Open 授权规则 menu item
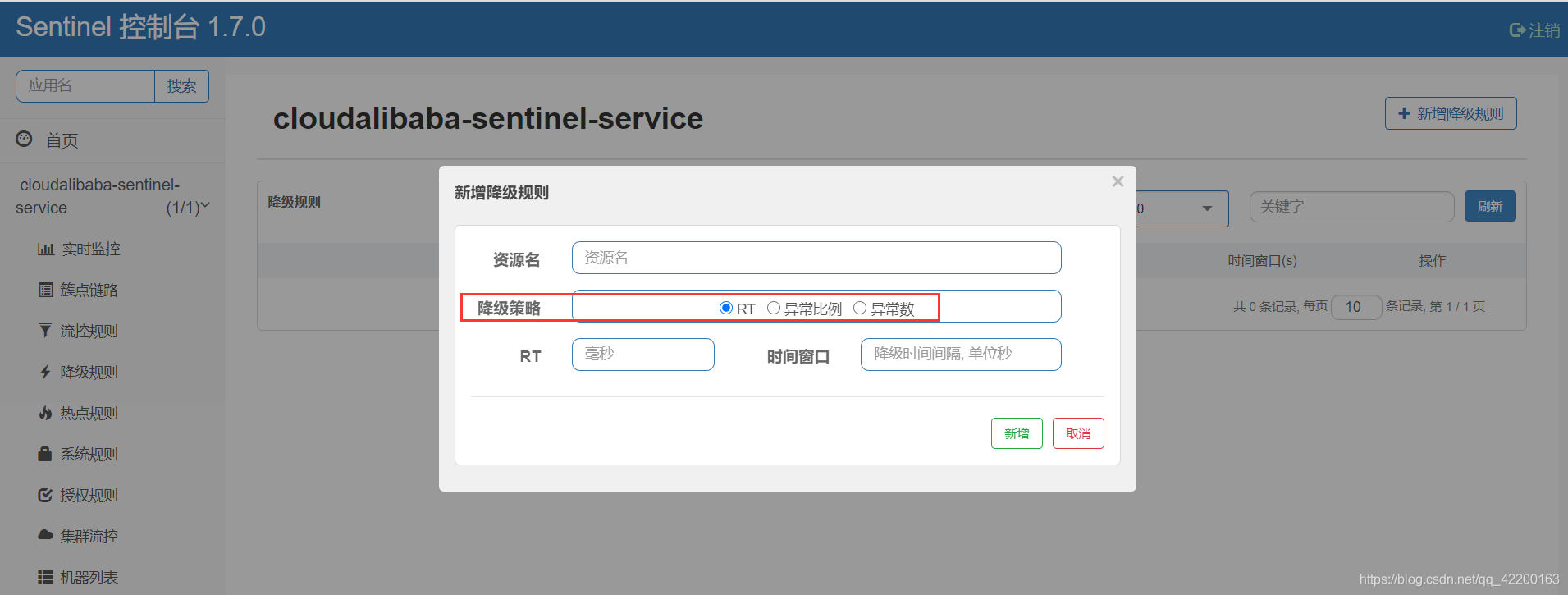1568x595 pixels. tap(89, 495)
